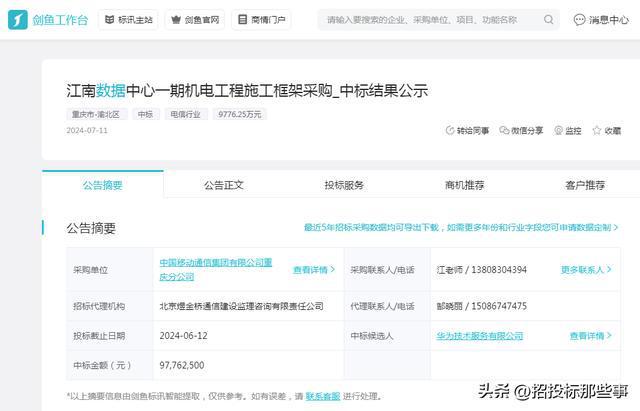Select the agent contact phone 15086747475

click(x=499, y=306)
